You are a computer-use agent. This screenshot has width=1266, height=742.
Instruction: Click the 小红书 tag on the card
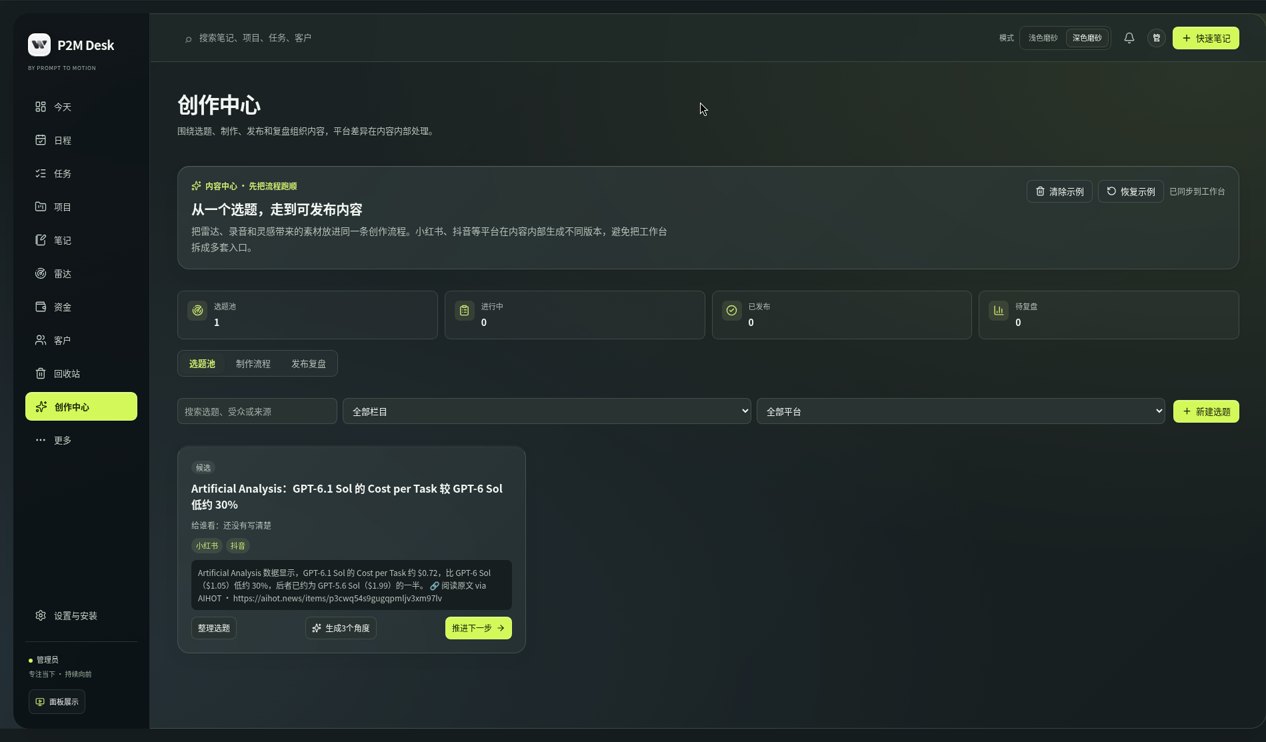[x=207, y=546]
